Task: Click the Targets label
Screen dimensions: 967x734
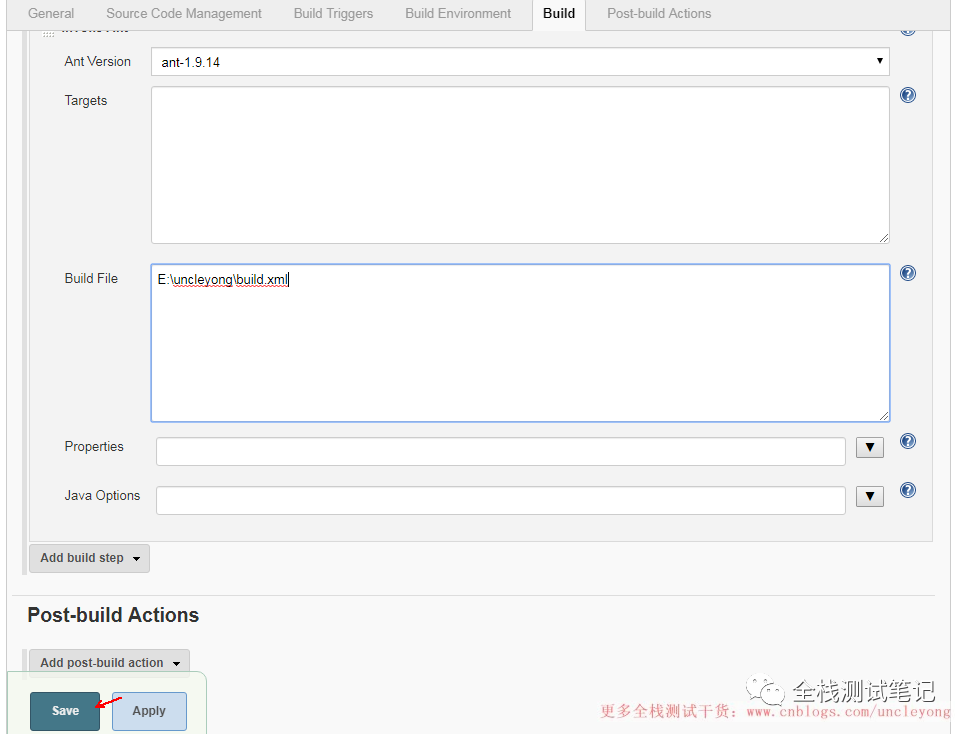Action: (86, 101)
